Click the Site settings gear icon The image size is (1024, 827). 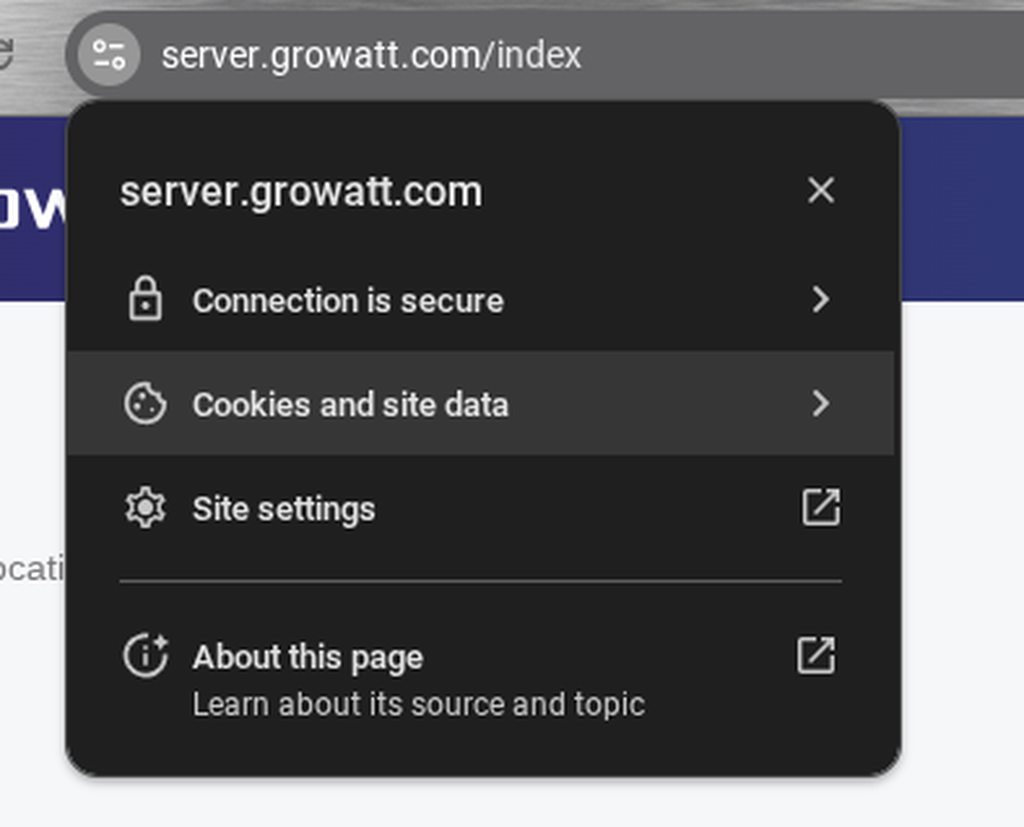point(146,508)
